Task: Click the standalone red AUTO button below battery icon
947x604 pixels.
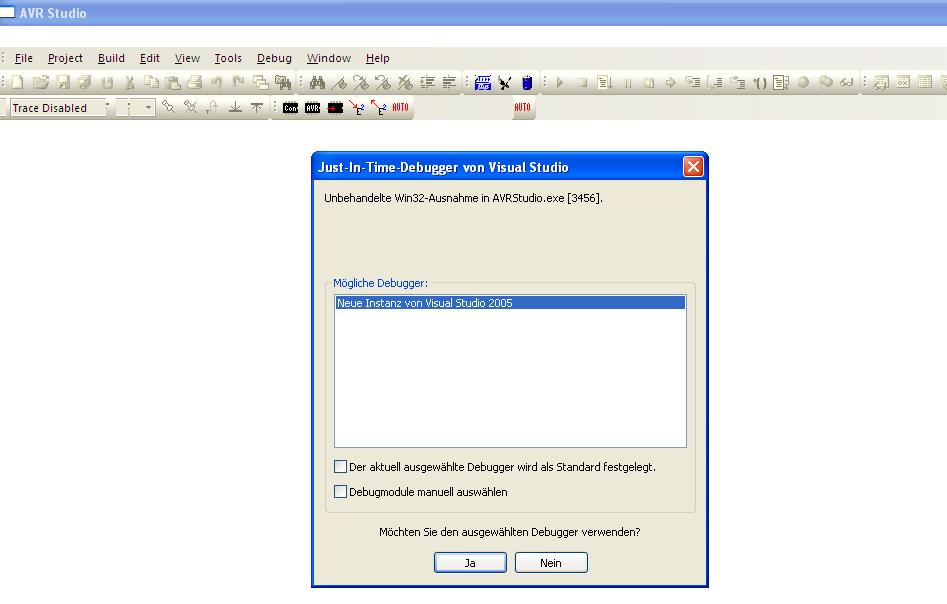Action: (x=522, y=108)
